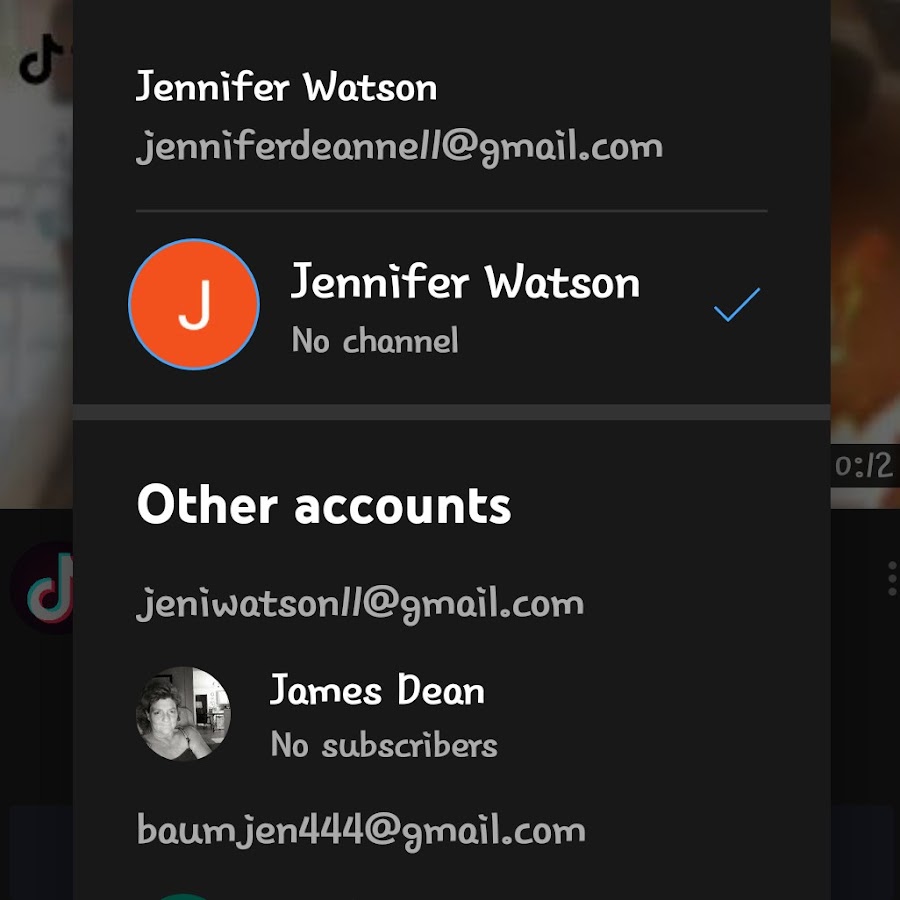The height and width of the screenshot is (900, 900).
Task: Tap the green avatar at the bottom edge
Action: point(184,897)
